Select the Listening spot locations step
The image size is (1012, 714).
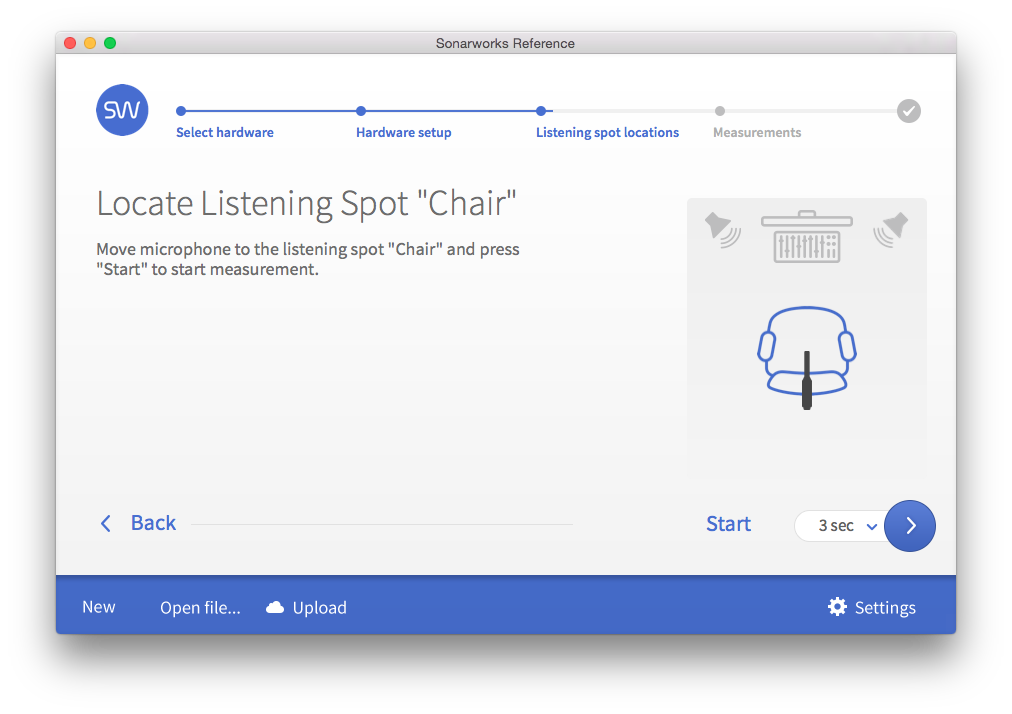[607, 132]
